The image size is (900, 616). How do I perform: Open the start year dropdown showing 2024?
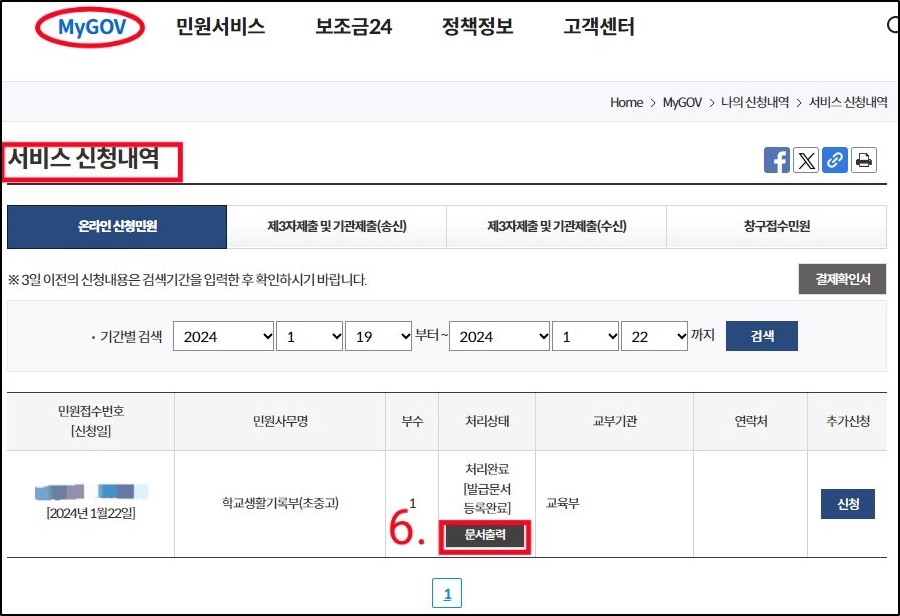223,336
